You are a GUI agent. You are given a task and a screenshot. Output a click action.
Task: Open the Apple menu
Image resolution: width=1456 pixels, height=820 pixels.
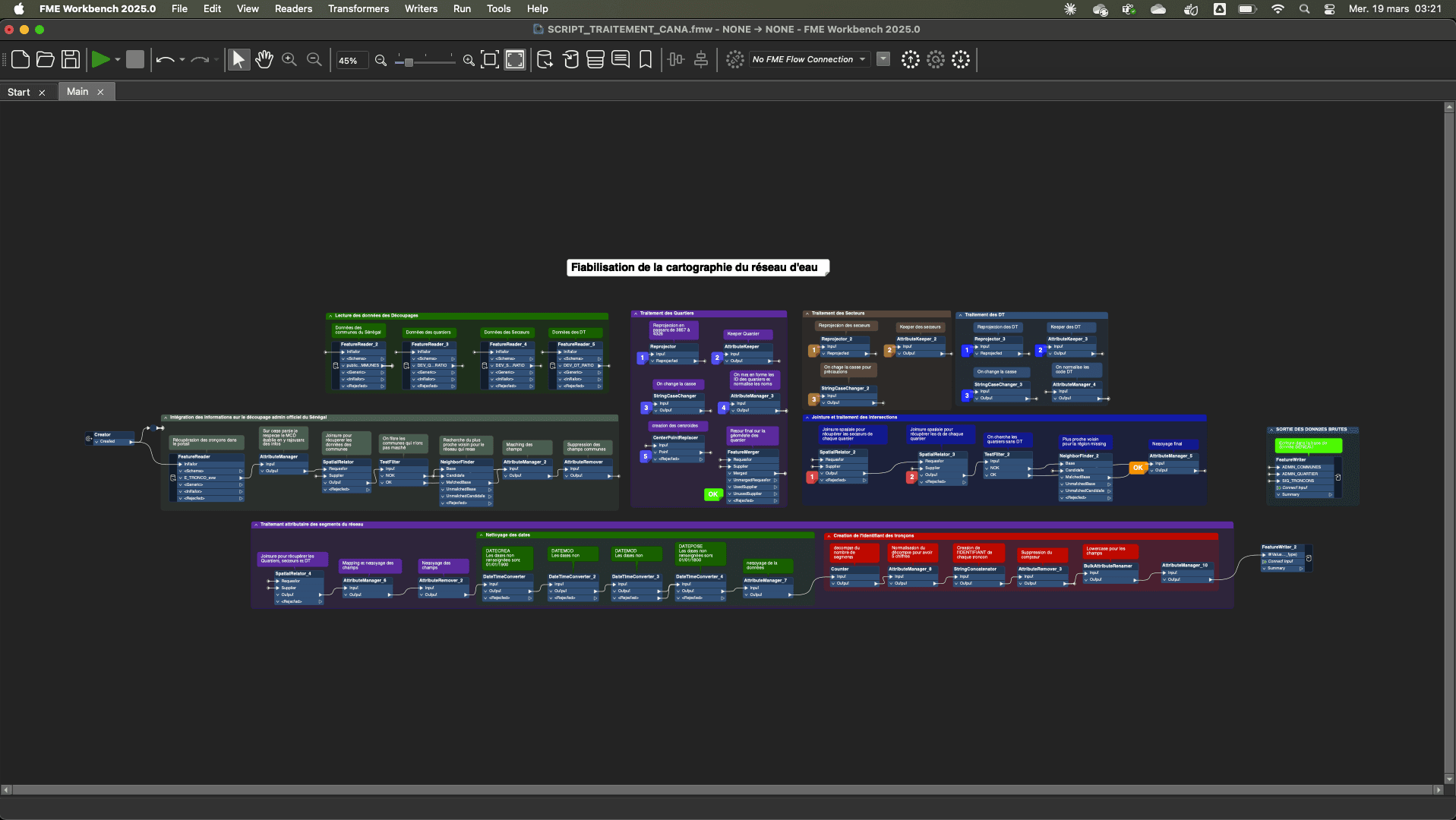(19, 8)
